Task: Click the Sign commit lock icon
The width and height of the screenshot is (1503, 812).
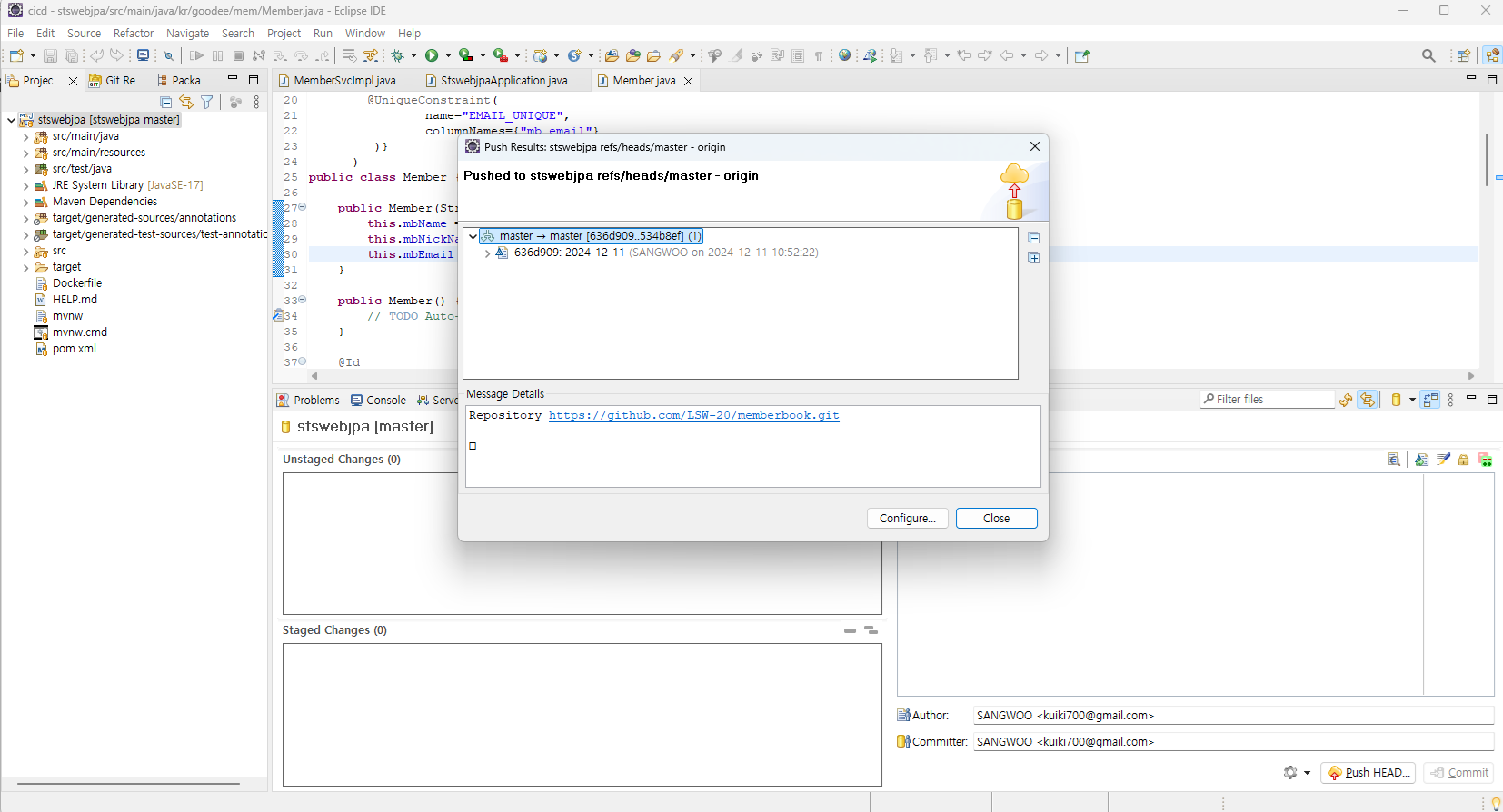Action: [x=1464, y=460]
